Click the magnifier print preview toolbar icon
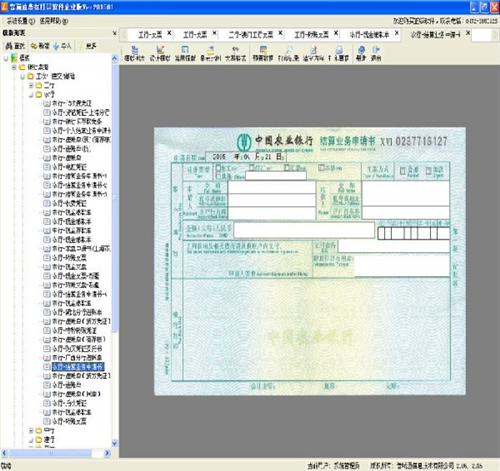500x471 pixels. tap(289, 50)
